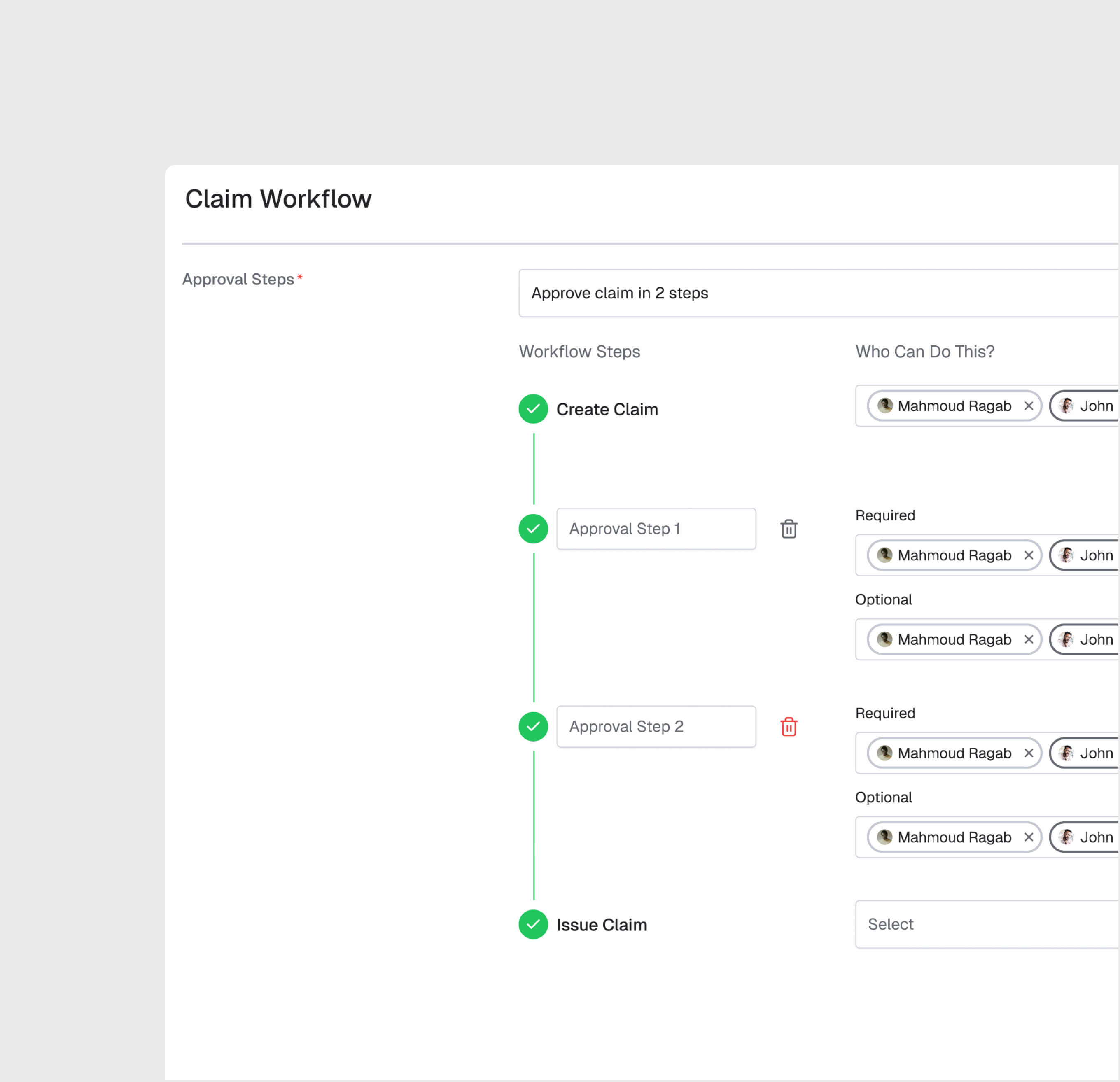Click the Issue Claim green check circle
The height and width of the screenshot is (1082, 1120).
click(x=533, y=924)
